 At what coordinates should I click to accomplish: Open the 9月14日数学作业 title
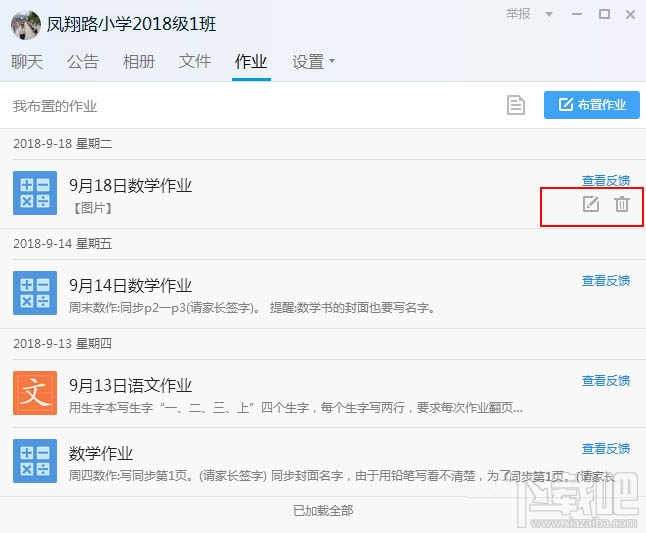130,285
